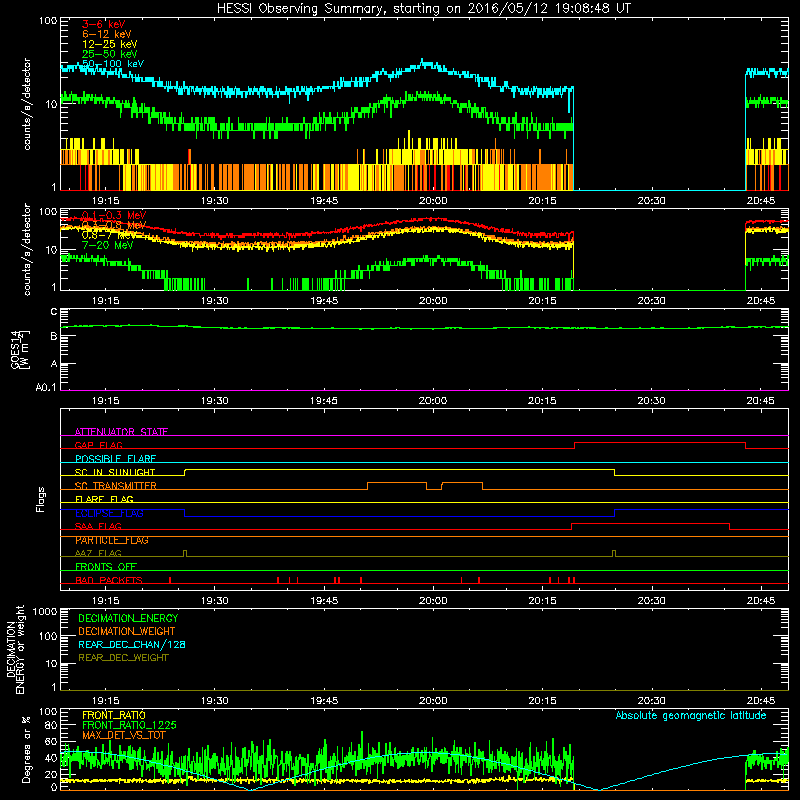Screen dimensions: 800x800
Task: Click the REAR_DEC_CHAN/128 legend entry
Action: 132,645
